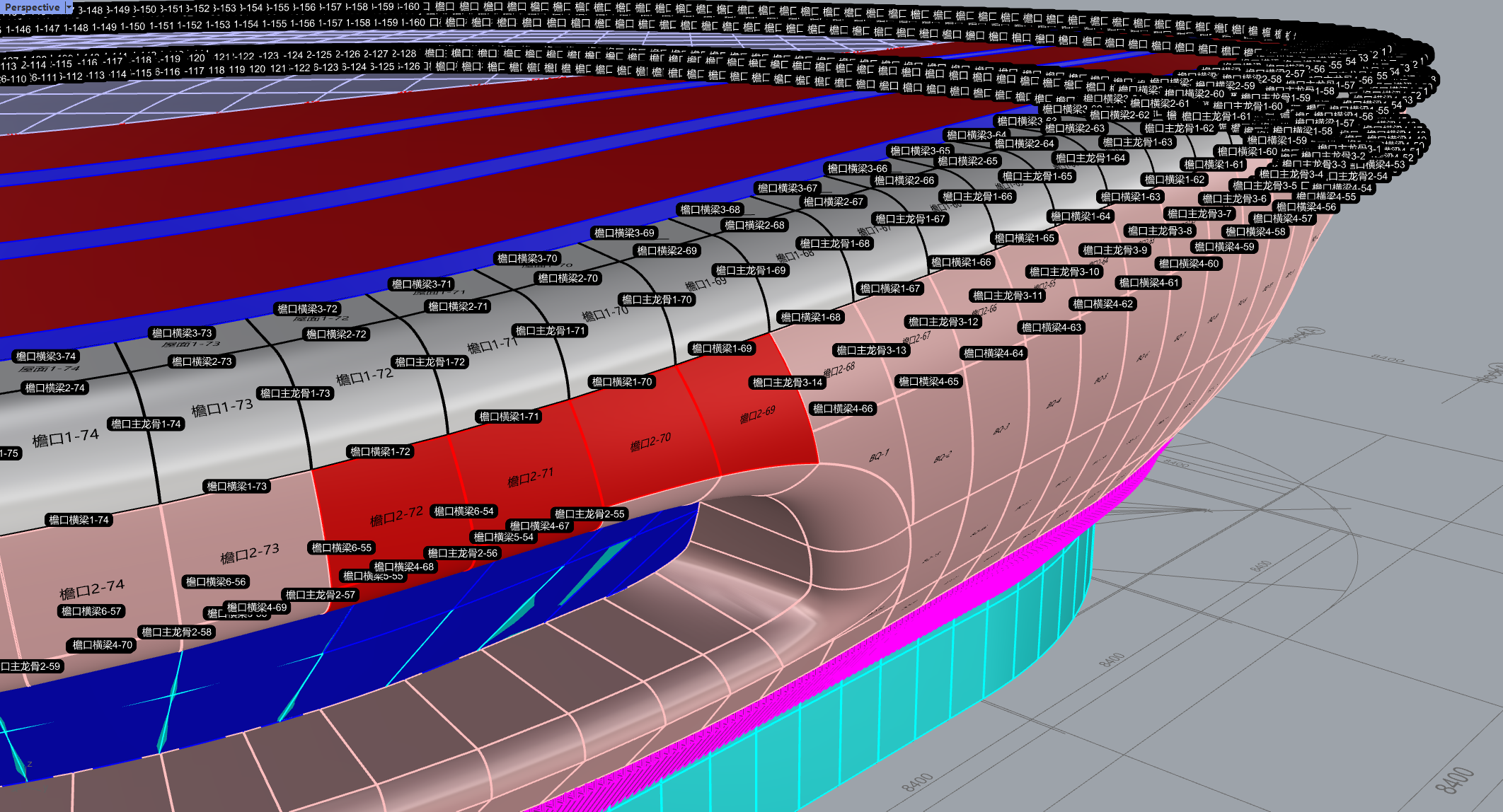This screenshot has height=812, width=1503.
Task: Pick the red panel labeled 檐口2-70
Action: 650,443
